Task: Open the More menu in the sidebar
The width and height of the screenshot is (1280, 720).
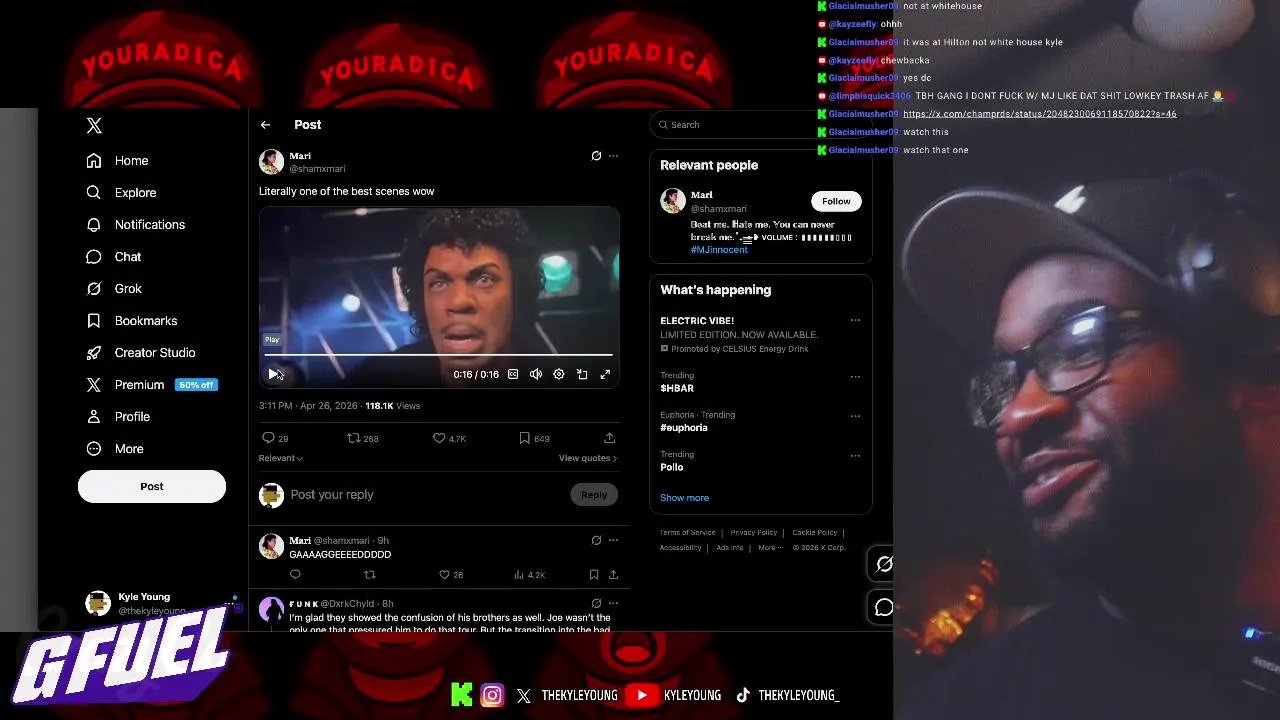Action: [x=115, y=448]
